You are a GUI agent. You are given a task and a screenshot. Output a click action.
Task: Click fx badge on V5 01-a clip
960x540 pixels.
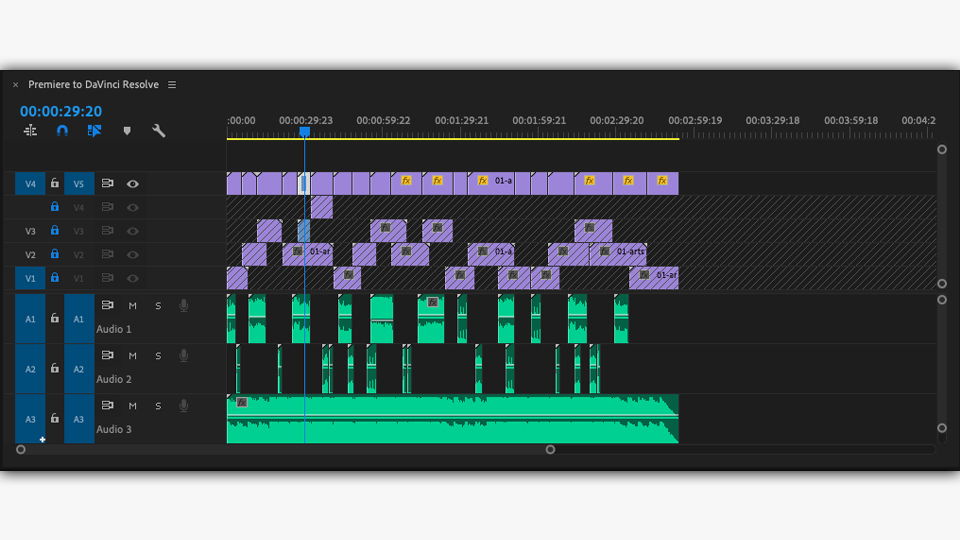[482, 181]
